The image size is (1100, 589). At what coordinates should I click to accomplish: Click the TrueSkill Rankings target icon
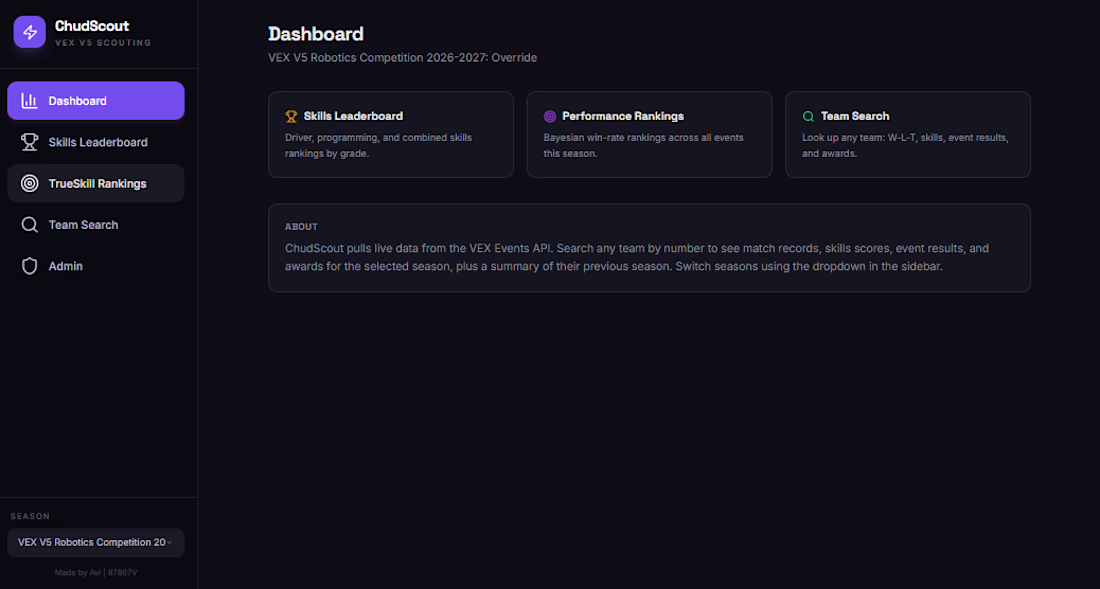pyautogui.click(x=29, y=184)
